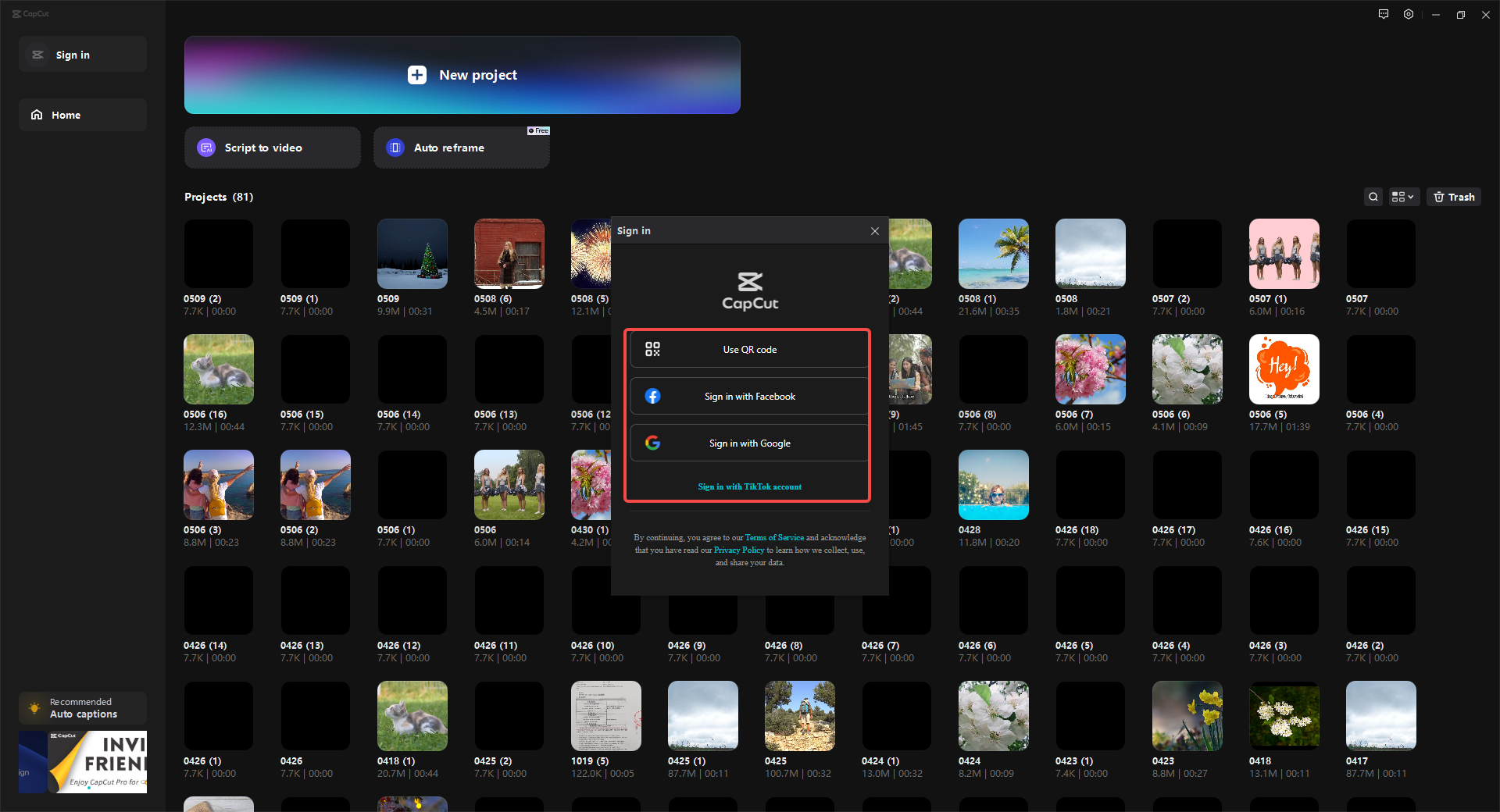The width and height of the screenshot is (1500, 812).
Task: Click the Sign in button in sidebar
Action: [x=83, y=55]
